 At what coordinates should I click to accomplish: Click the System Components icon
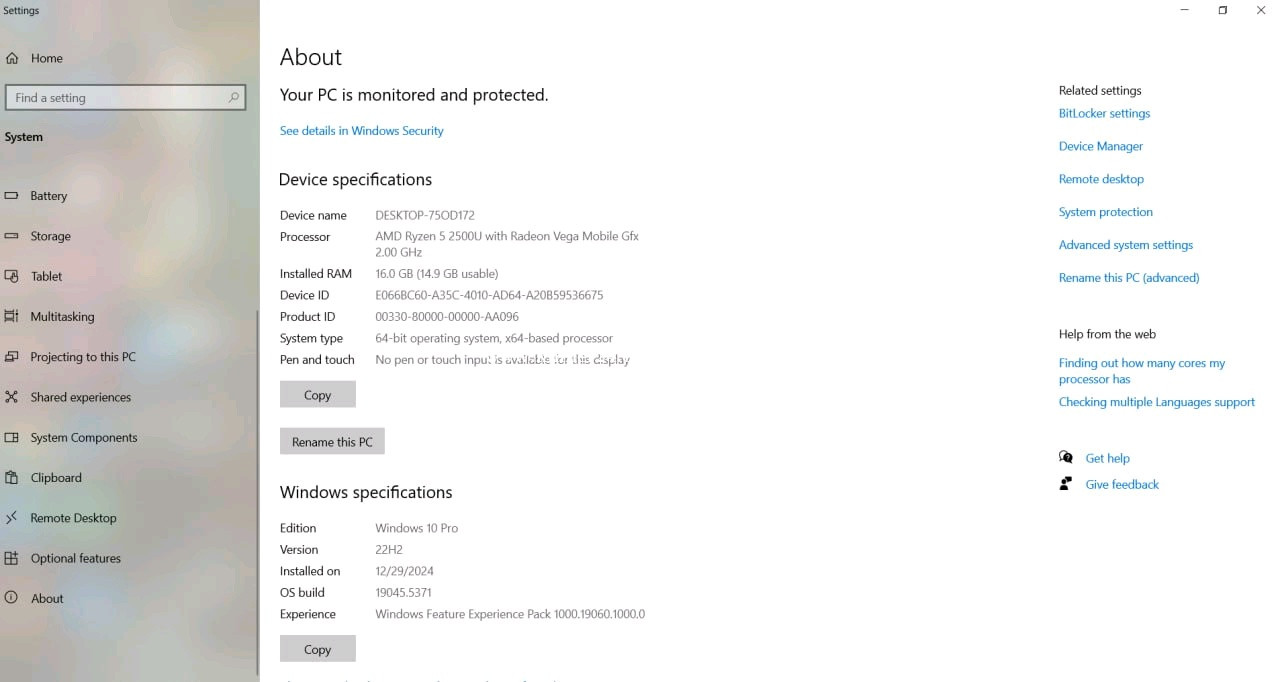pyautogui.click(x=12, y=437)
